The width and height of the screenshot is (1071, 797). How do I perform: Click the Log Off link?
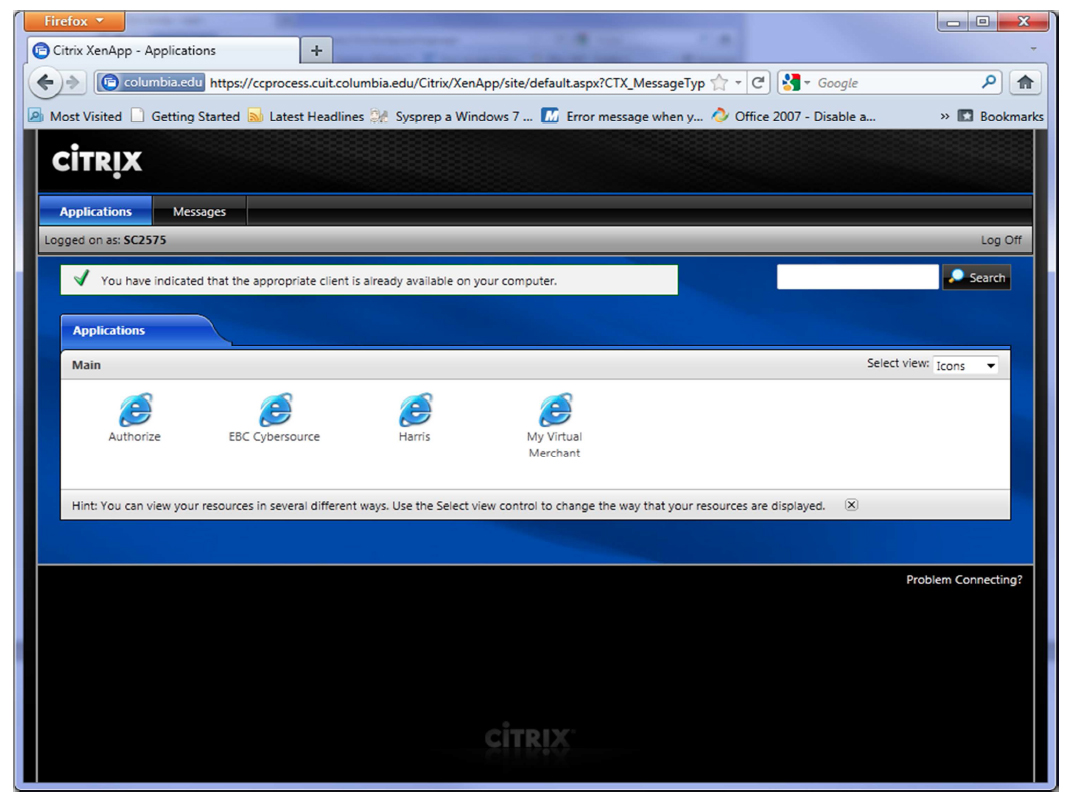point(1001,240)
